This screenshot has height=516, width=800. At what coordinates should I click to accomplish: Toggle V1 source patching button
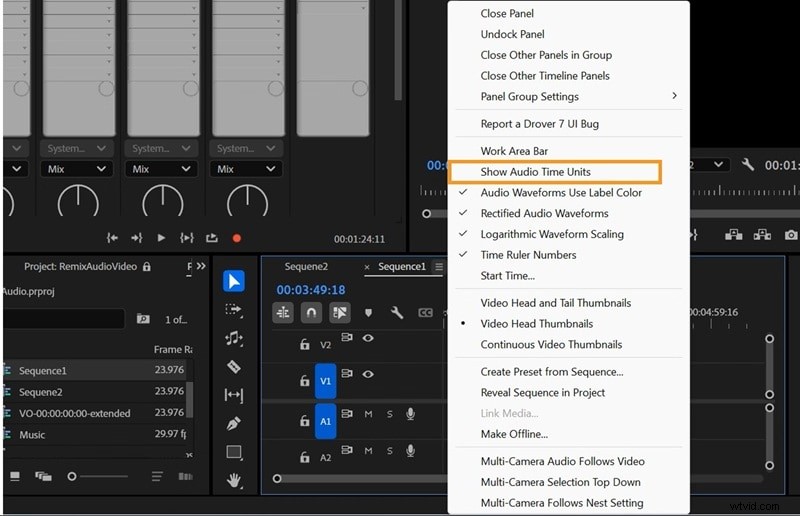point(326,381)
